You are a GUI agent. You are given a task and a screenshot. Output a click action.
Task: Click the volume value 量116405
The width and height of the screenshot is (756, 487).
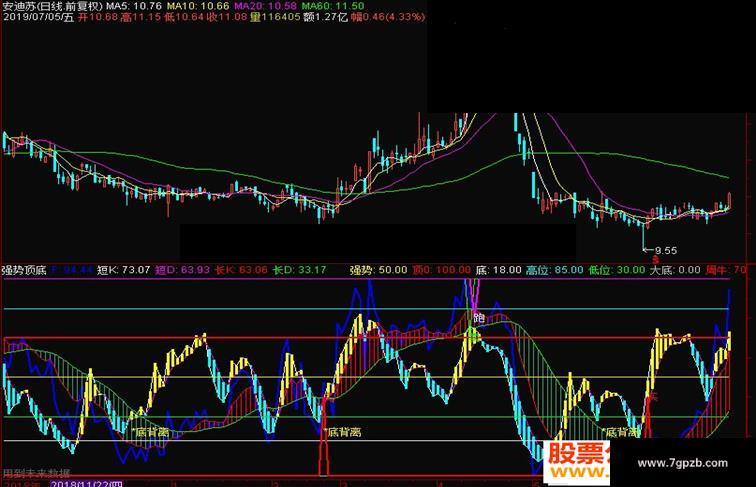click(x=275, y=17)
